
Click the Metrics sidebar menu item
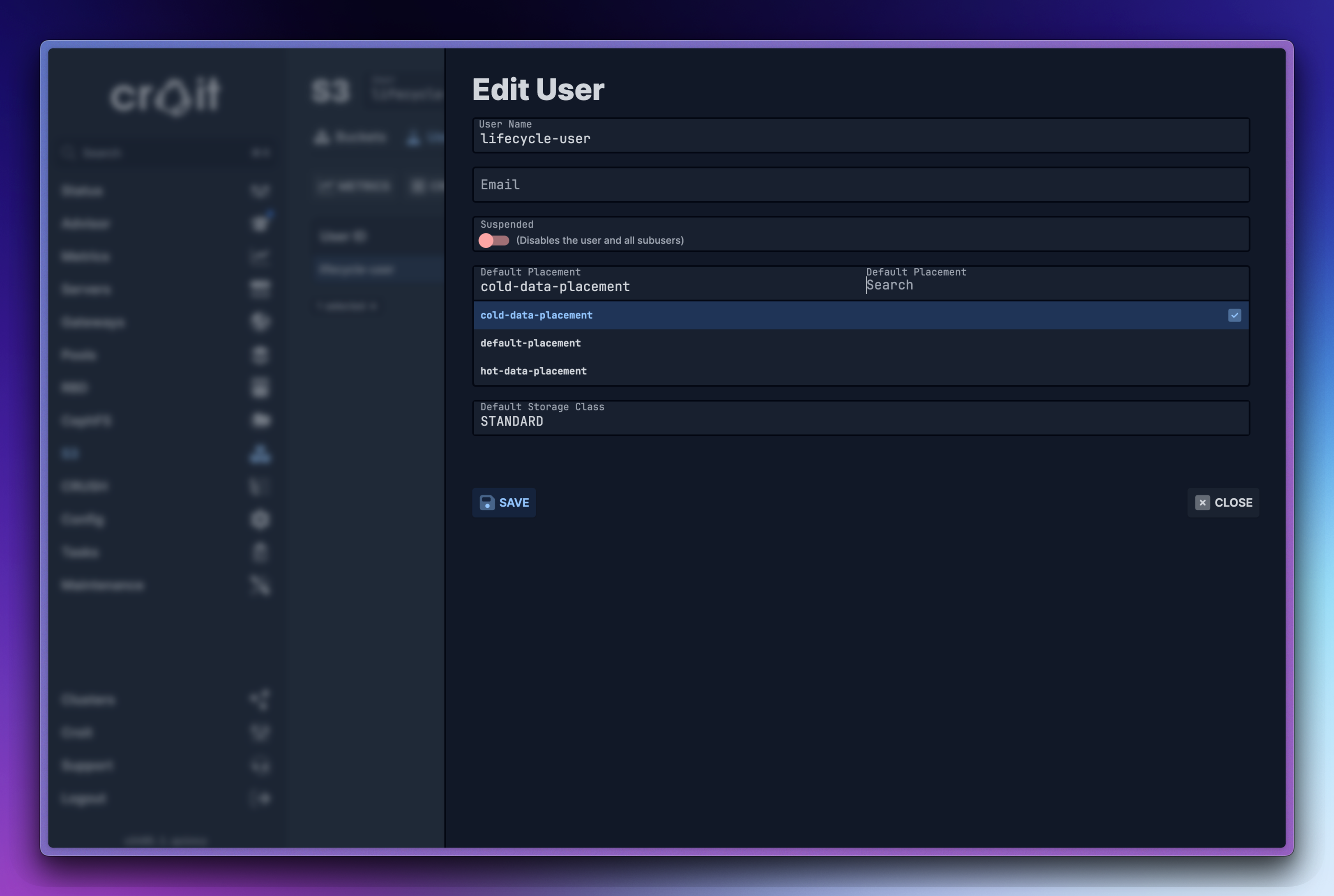pyautogui.click(x=86, y=257)
